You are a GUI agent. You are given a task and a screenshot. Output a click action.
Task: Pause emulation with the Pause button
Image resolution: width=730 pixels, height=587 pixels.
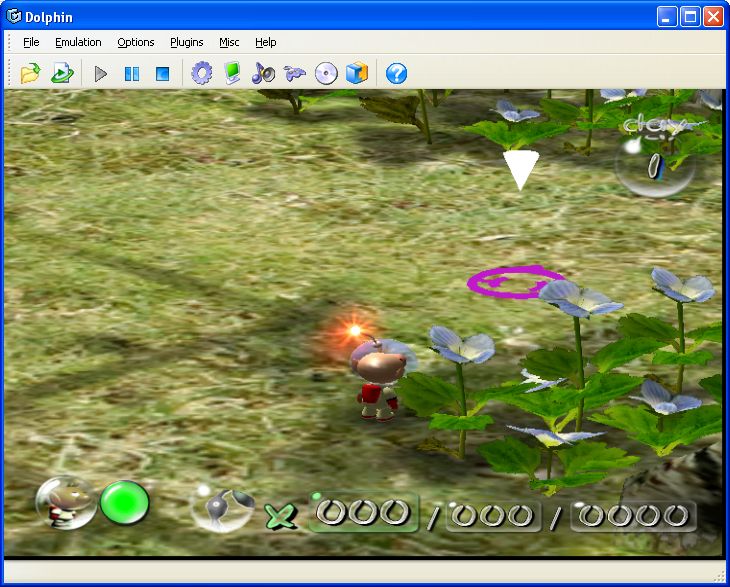point(132,74)
